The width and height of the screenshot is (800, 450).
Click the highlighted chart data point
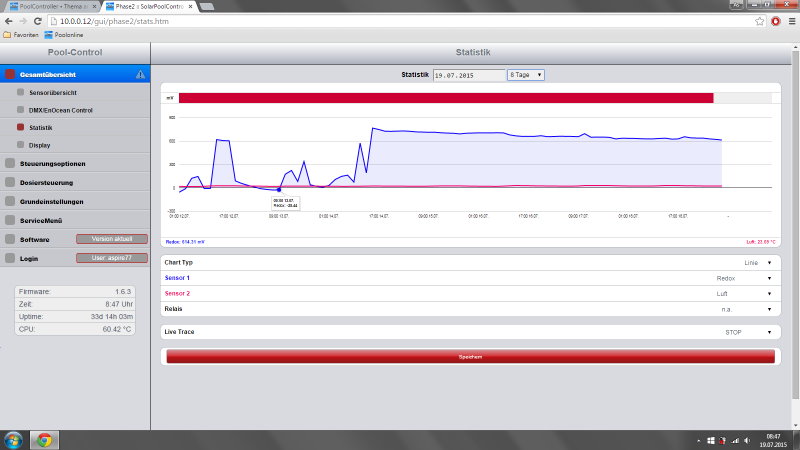click(x=279, y=190)
